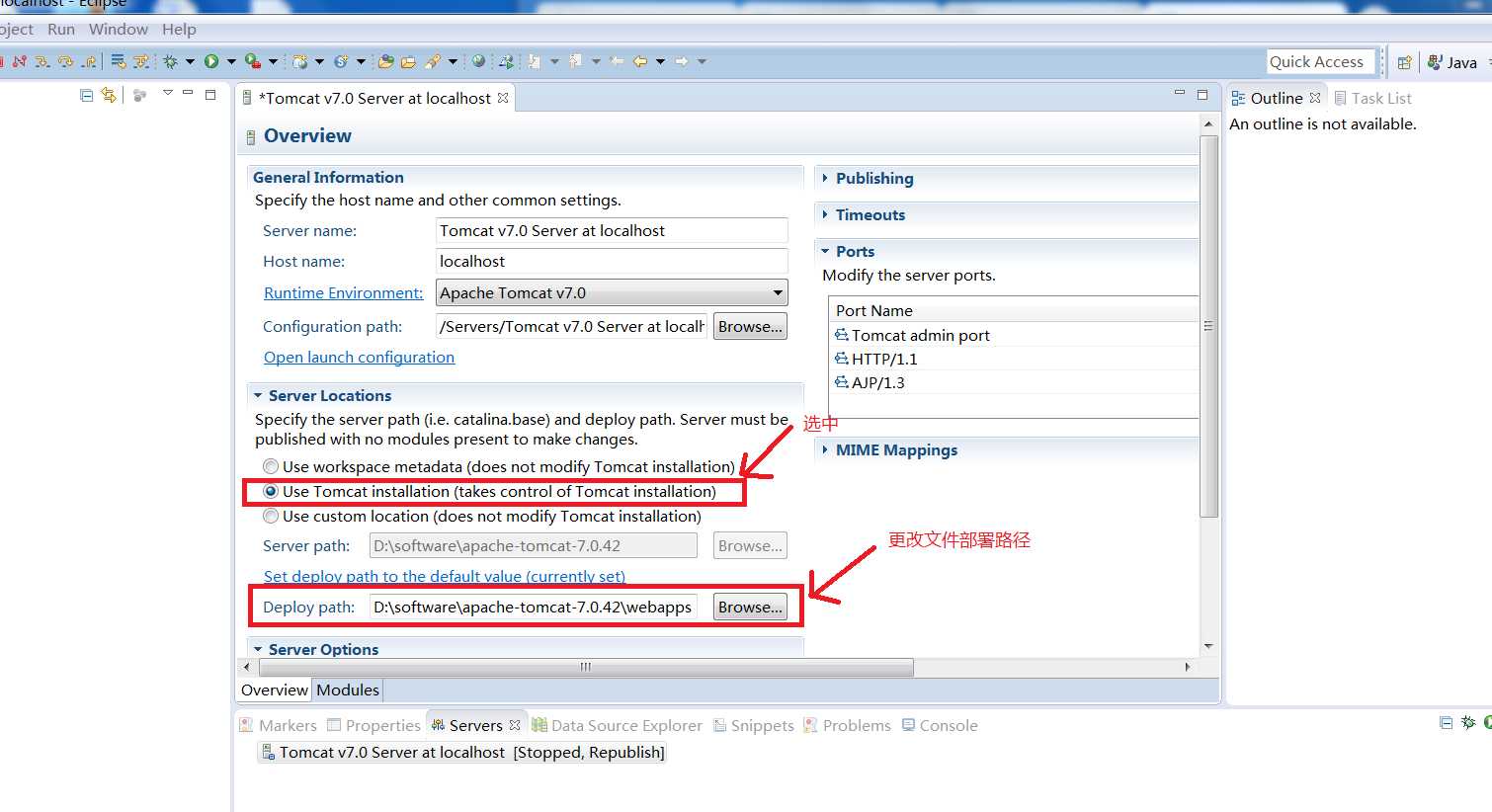Open the Runtime Environment Apache Tomcat combo box
Screen dimensions: 1492x812
coord(612,292)
